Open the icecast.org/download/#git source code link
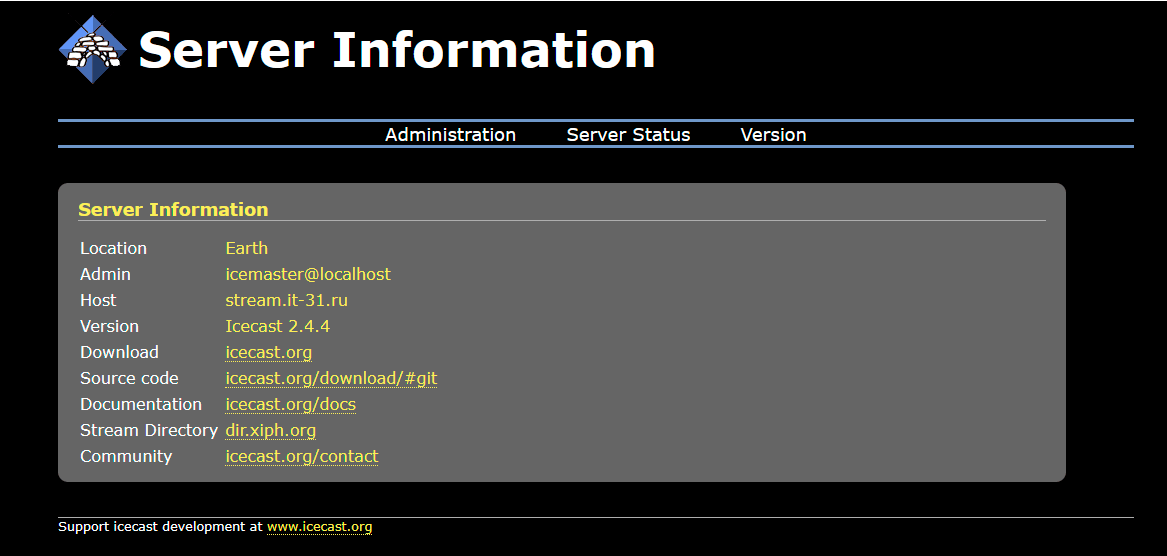Image resolution: width=1167 pixels, height=556 pixels. tap(331, 379)
